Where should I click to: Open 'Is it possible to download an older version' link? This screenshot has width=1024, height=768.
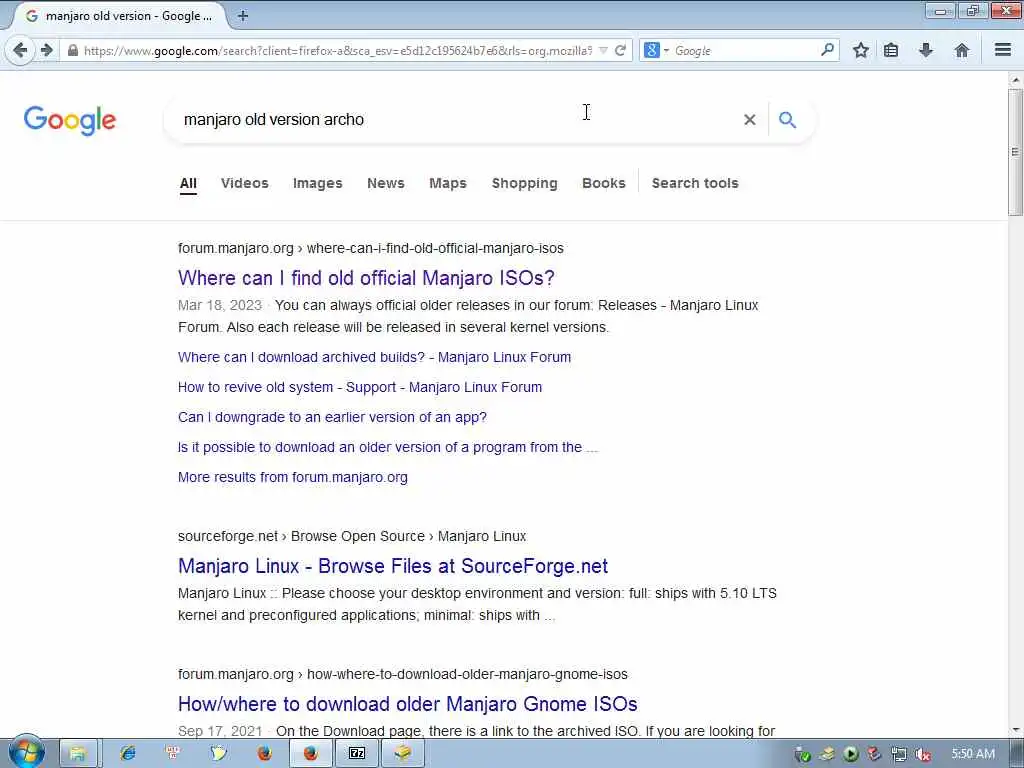pos(388,447)
